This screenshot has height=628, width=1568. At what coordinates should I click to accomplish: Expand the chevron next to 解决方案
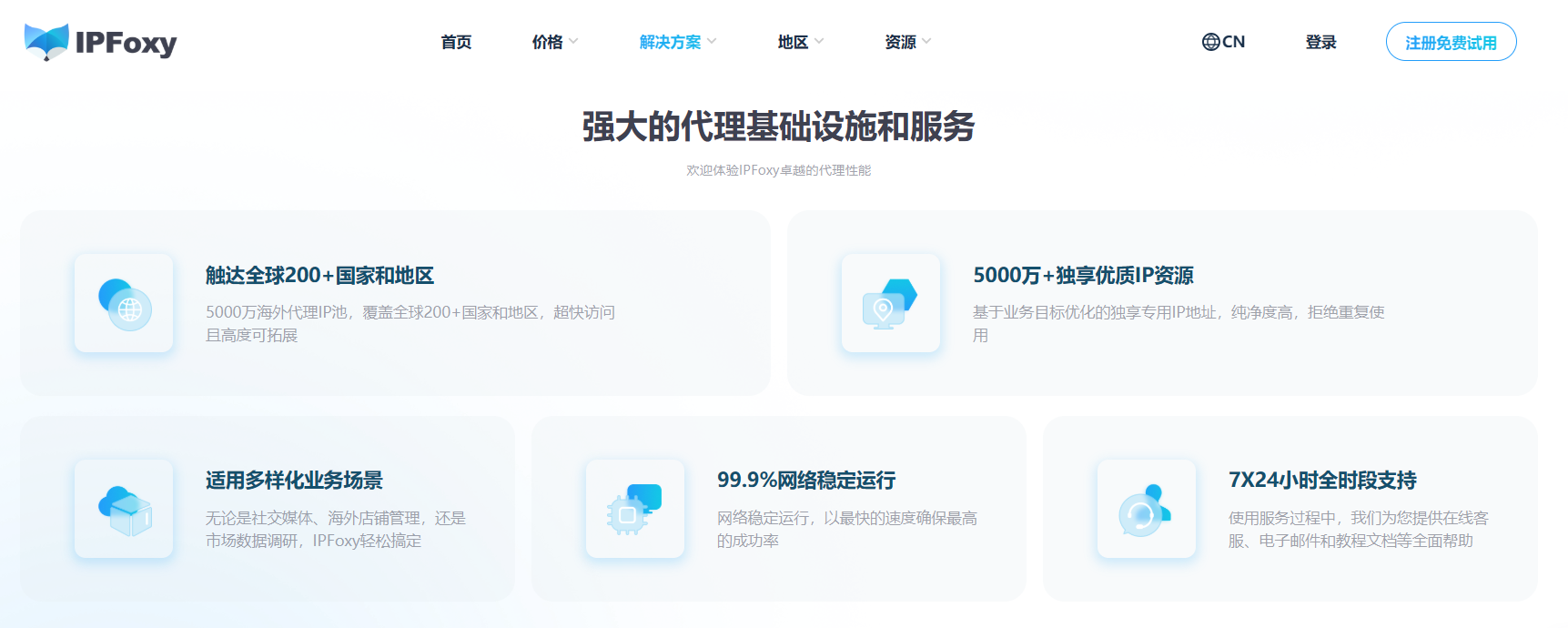click(712, 41)
